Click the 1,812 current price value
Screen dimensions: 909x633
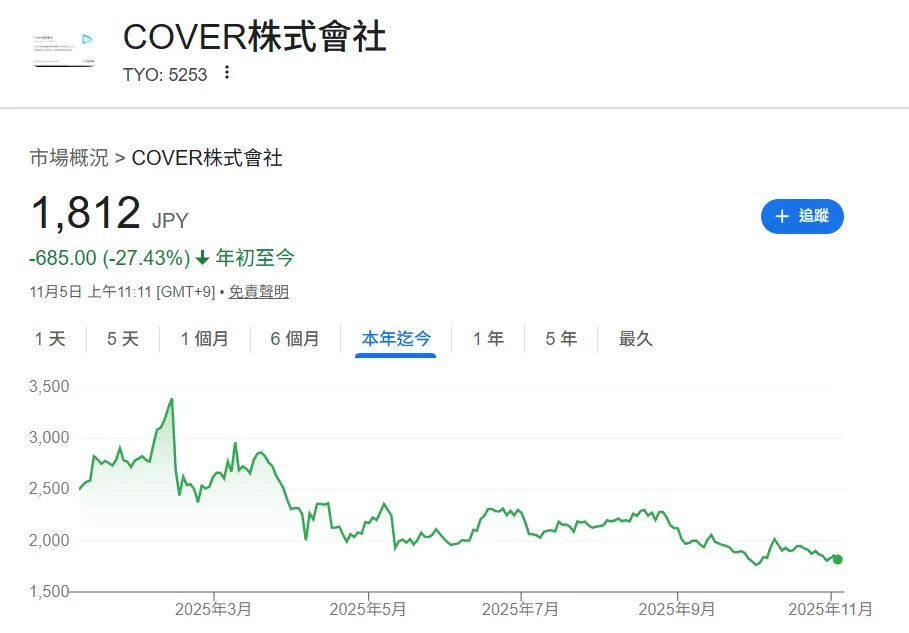pos(86,214)
